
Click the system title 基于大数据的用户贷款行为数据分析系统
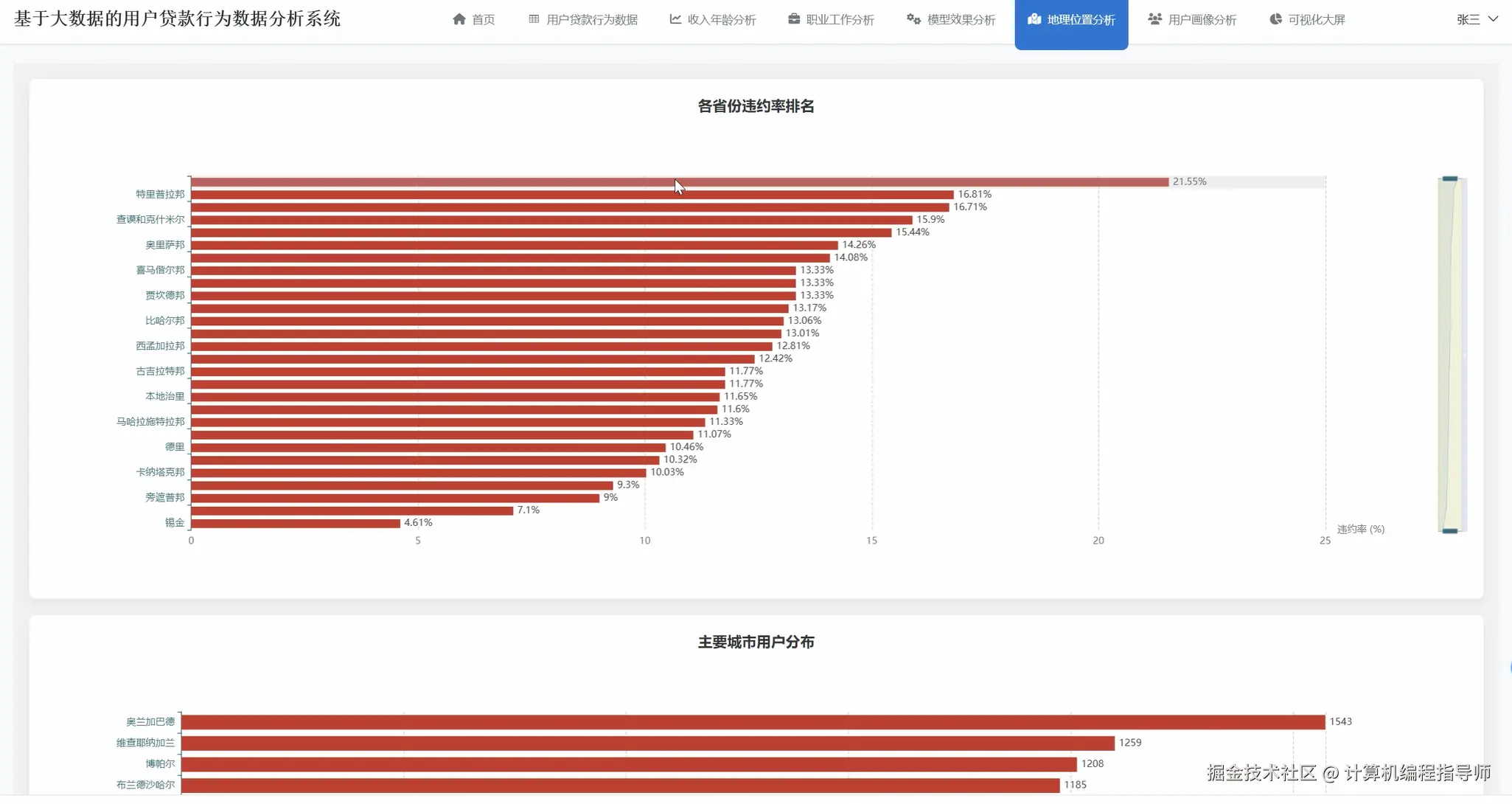(177, 18)
